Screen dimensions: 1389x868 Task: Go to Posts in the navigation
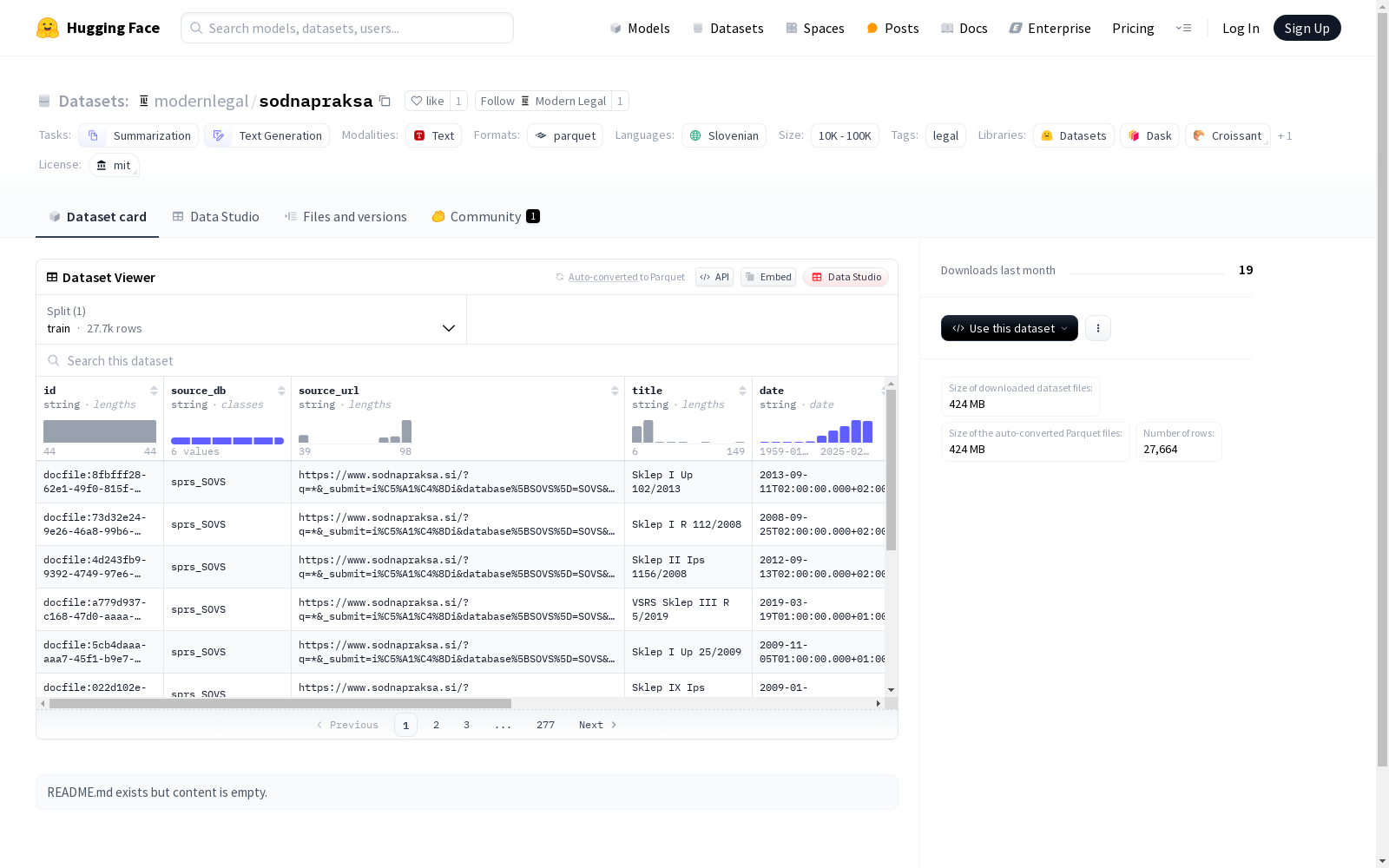[x=892, y=28]
